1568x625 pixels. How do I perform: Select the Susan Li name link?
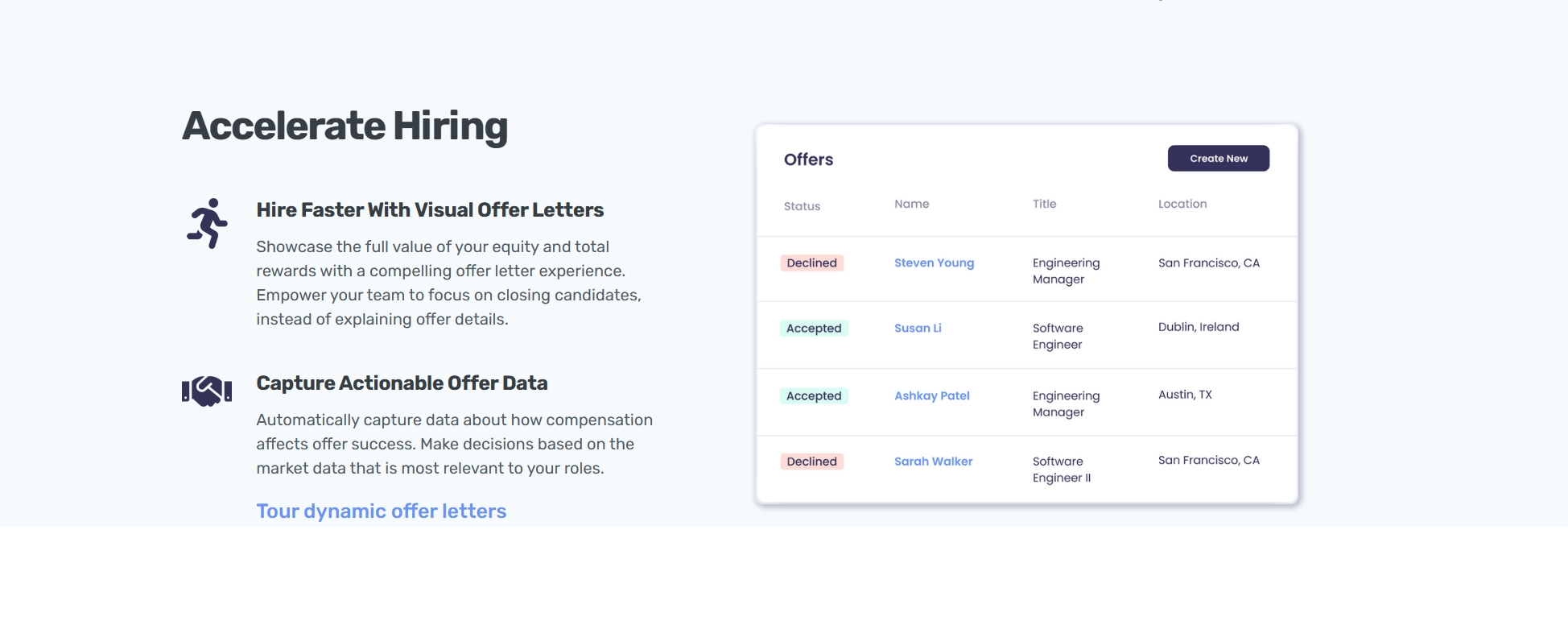pos(918,328)
